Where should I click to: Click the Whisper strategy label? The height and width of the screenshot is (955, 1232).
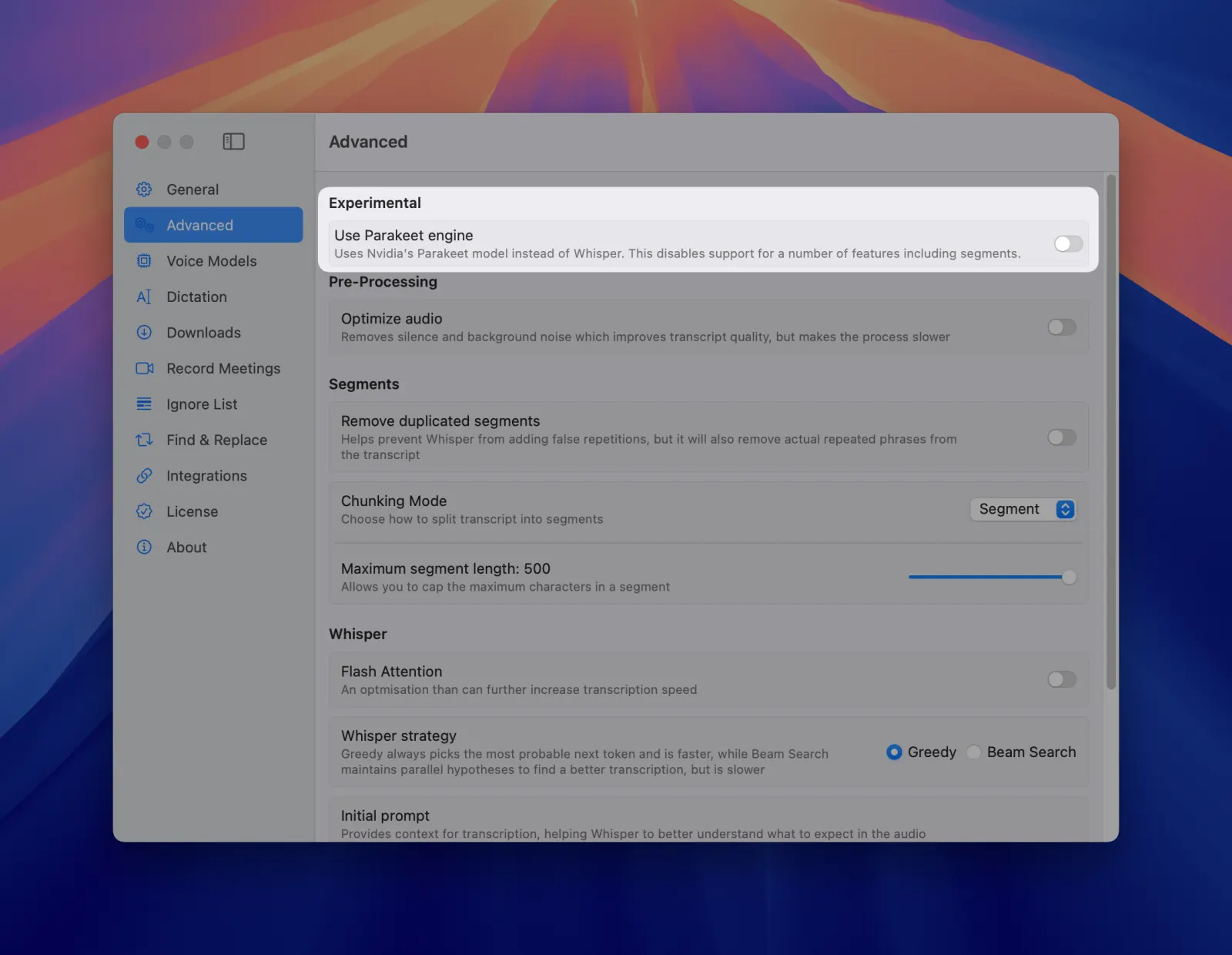399,736
